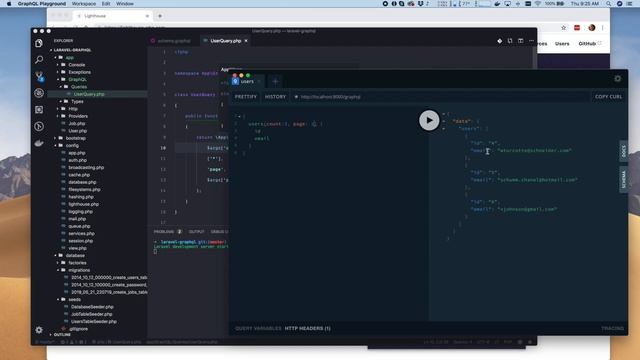Click the split editor icon
The height and width of the screenshot is (360, 640).
pos(520,41)
